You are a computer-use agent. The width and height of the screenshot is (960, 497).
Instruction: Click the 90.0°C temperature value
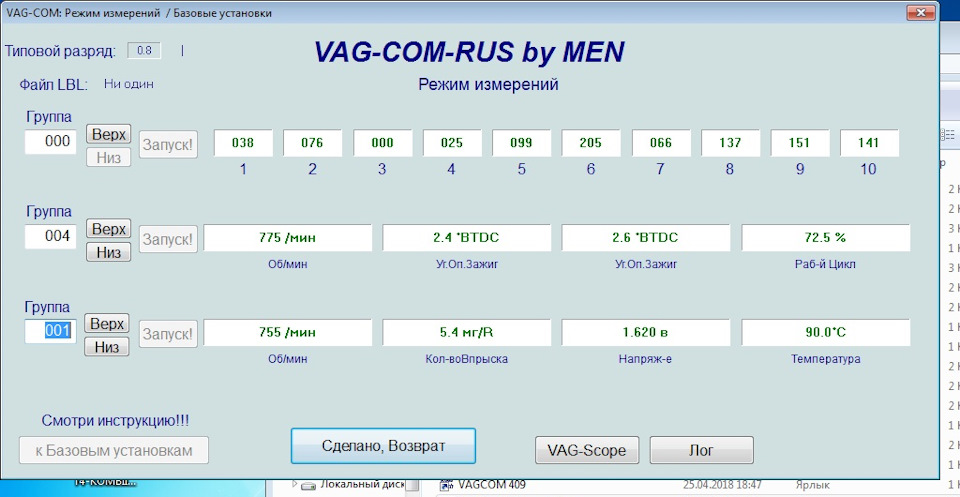pyautogui.click(x=826, y=332)
